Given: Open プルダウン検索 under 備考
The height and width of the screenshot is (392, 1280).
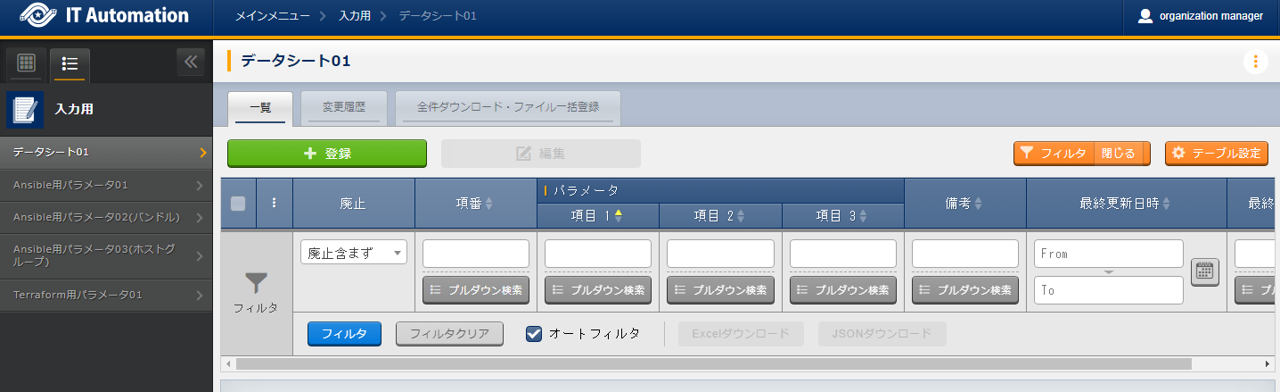Looking at the screenshot, I should click(965, 290).
